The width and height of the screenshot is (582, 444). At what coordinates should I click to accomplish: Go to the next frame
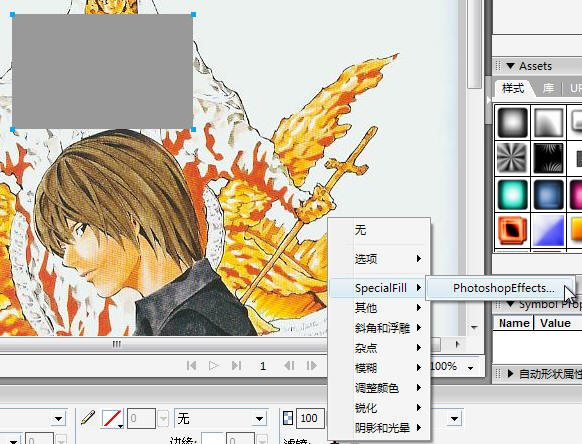pyautogui.click(x=311, y=366)
